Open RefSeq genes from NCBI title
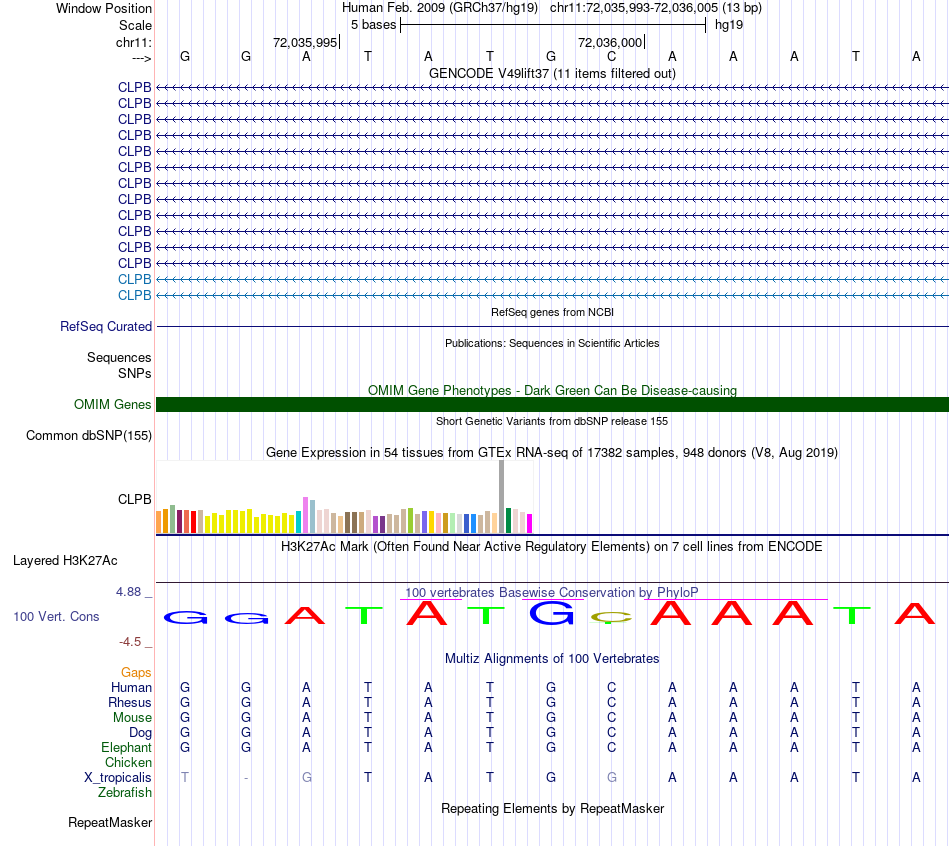950x846 pixels. [x=552, y=312]
